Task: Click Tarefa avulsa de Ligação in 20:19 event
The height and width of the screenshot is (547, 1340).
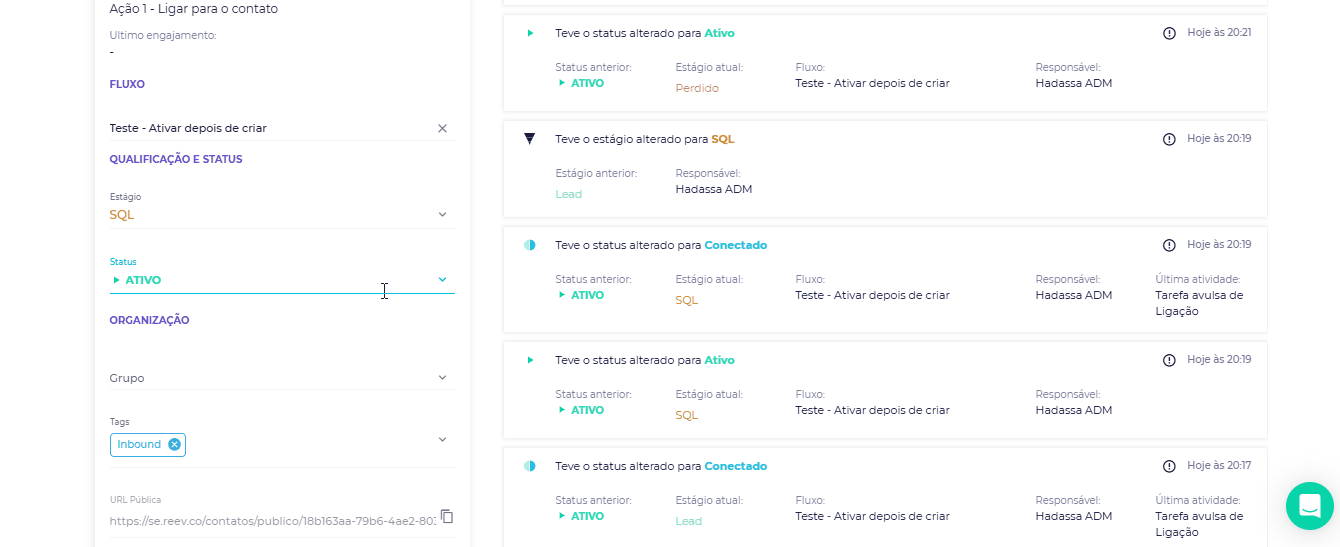Action: 1198,302
